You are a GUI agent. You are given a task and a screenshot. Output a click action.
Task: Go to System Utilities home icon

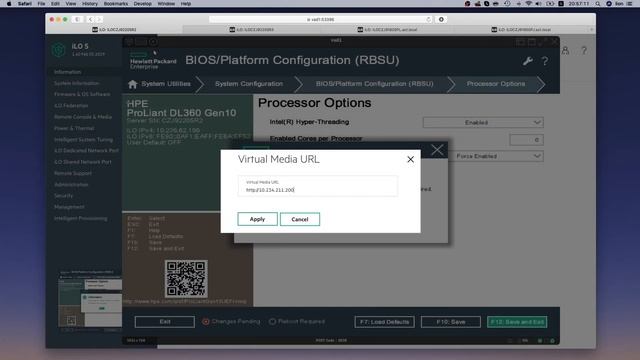[x=133, y=84]
